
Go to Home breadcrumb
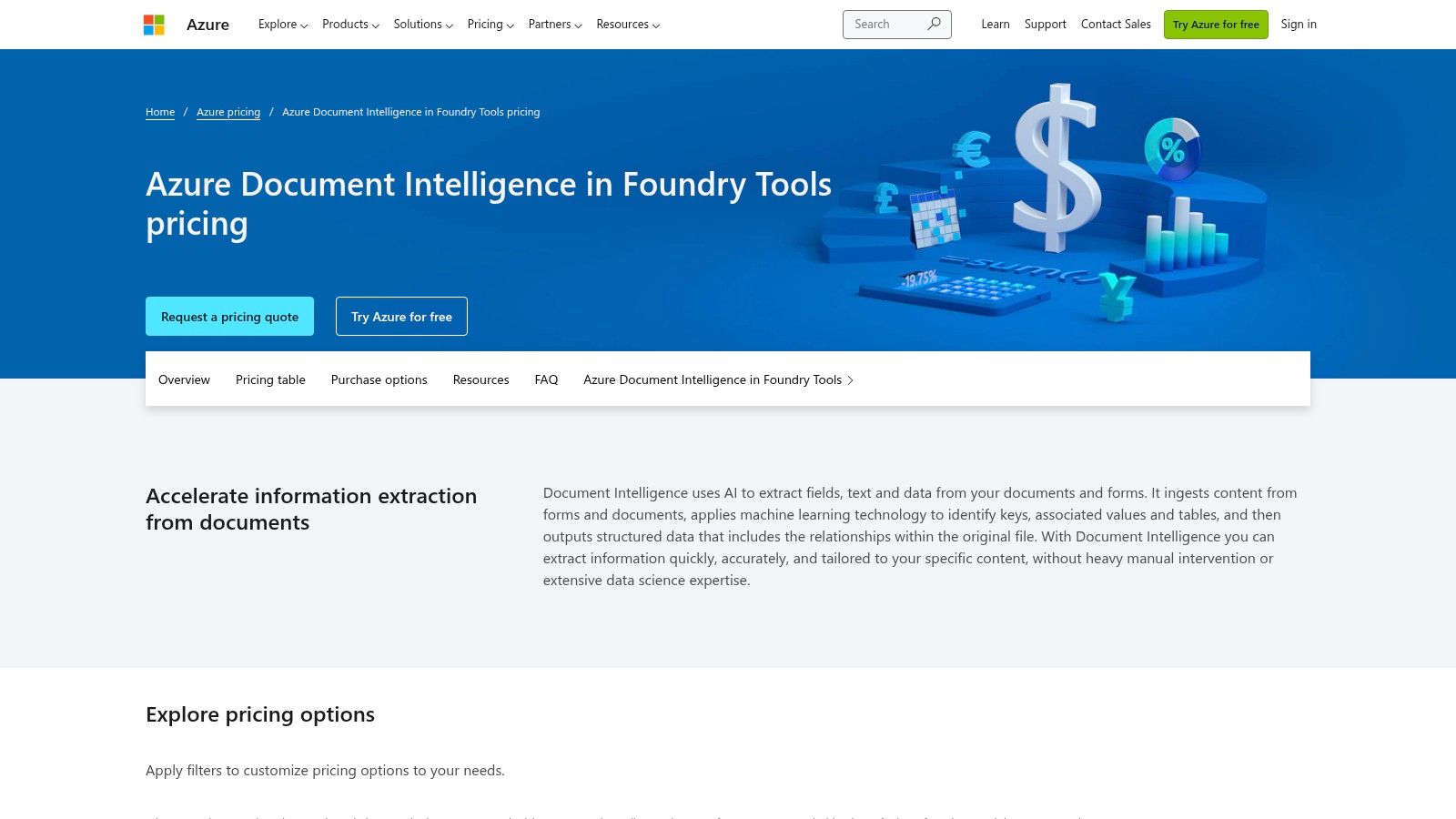[160, 112]
